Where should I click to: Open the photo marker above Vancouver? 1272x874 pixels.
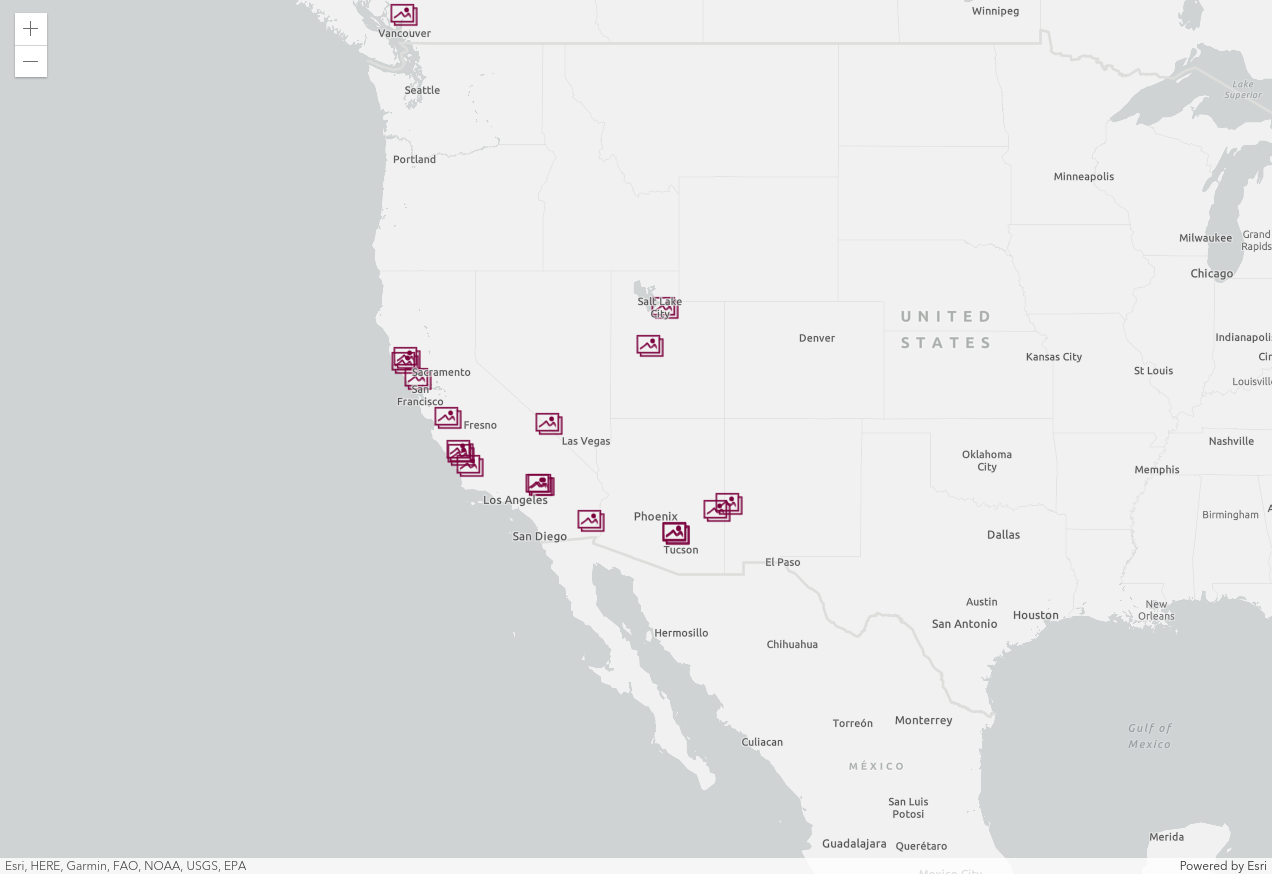403,14
